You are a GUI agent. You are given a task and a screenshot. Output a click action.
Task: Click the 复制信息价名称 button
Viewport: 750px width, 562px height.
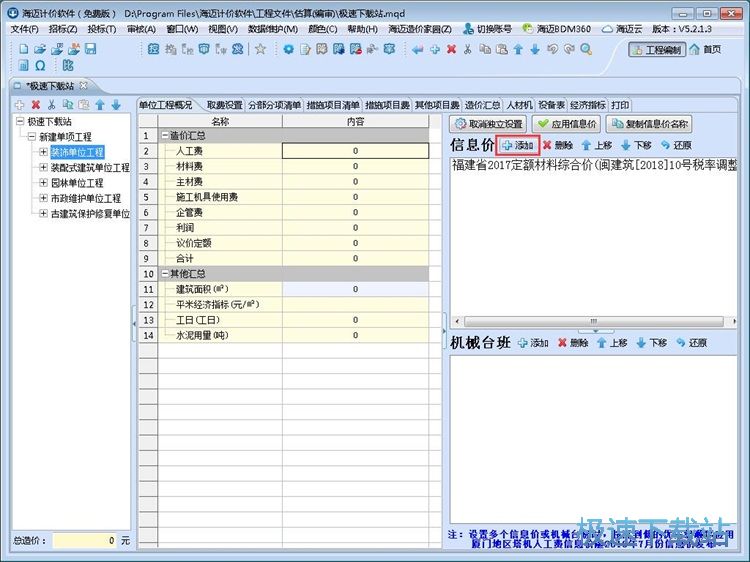pos(649,124)
